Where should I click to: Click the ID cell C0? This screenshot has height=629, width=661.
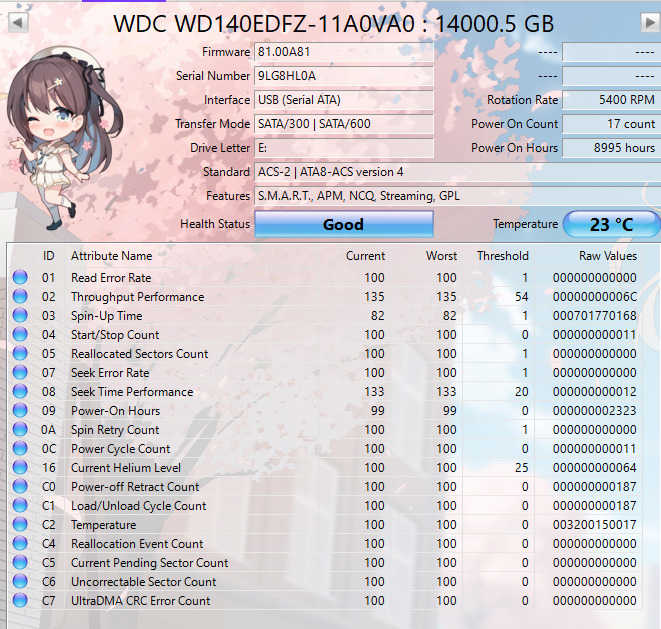pyautogui.click(x=48, y=487)
